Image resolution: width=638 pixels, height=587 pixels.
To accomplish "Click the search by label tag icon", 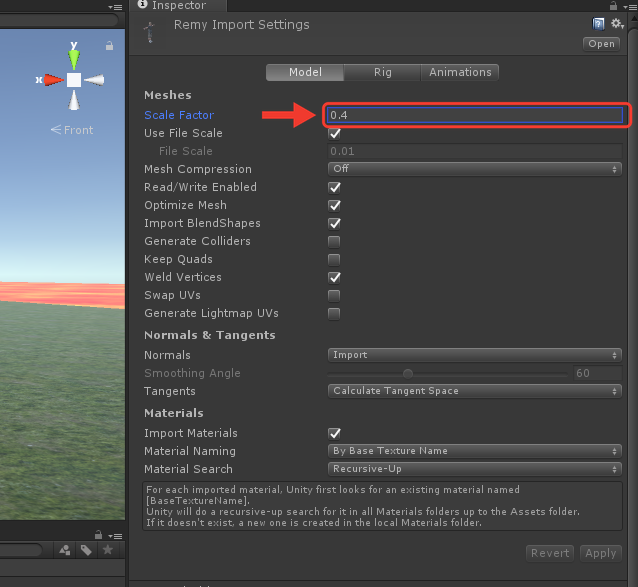I will pos(86,550).
